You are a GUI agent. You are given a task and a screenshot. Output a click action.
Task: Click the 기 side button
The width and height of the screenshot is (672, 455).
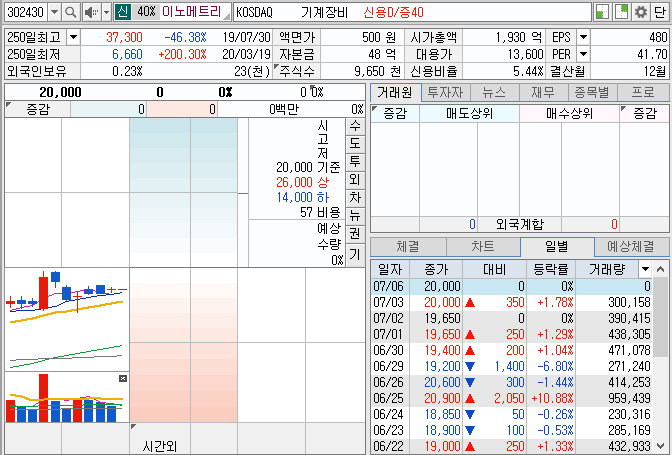[355, 254]
